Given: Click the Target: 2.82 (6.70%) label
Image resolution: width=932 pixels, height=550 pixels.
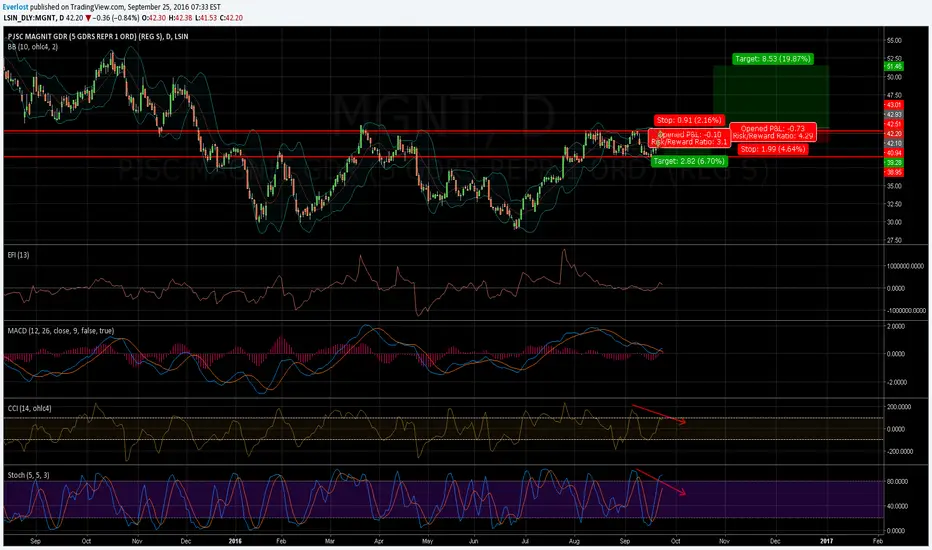Looking at the screenshot, I should [689, 161].
